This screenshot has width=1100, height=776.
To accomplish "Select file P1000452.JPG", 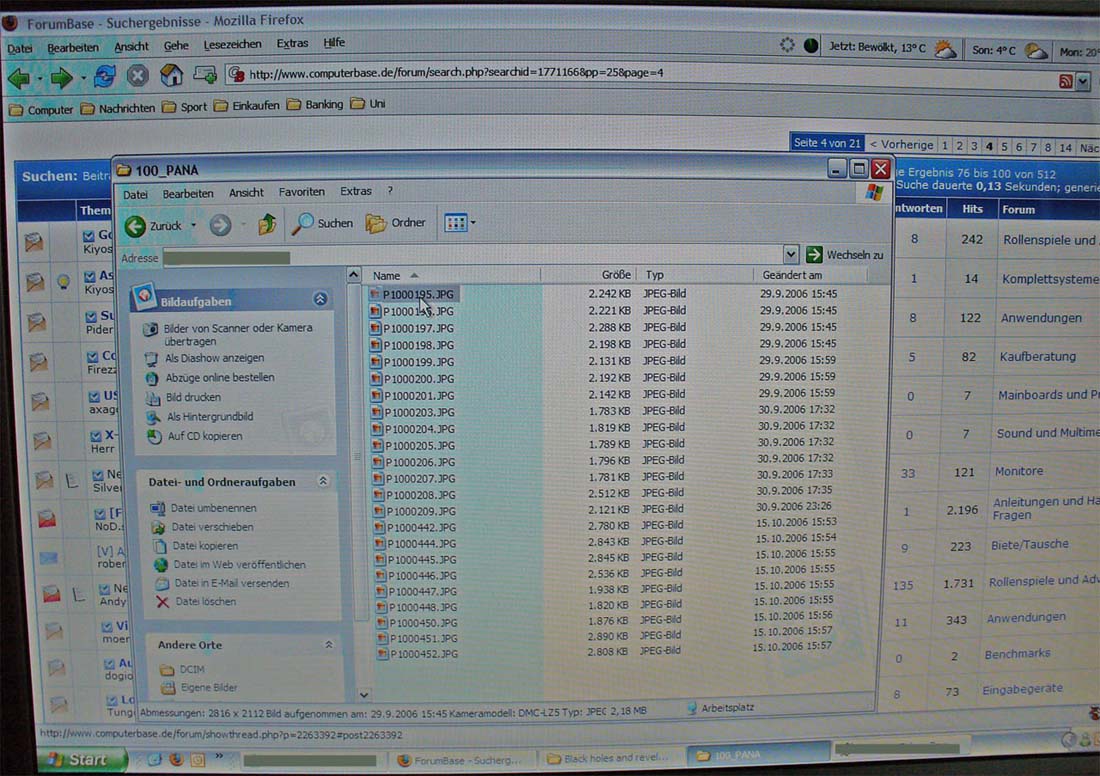I will click(418, 654).
